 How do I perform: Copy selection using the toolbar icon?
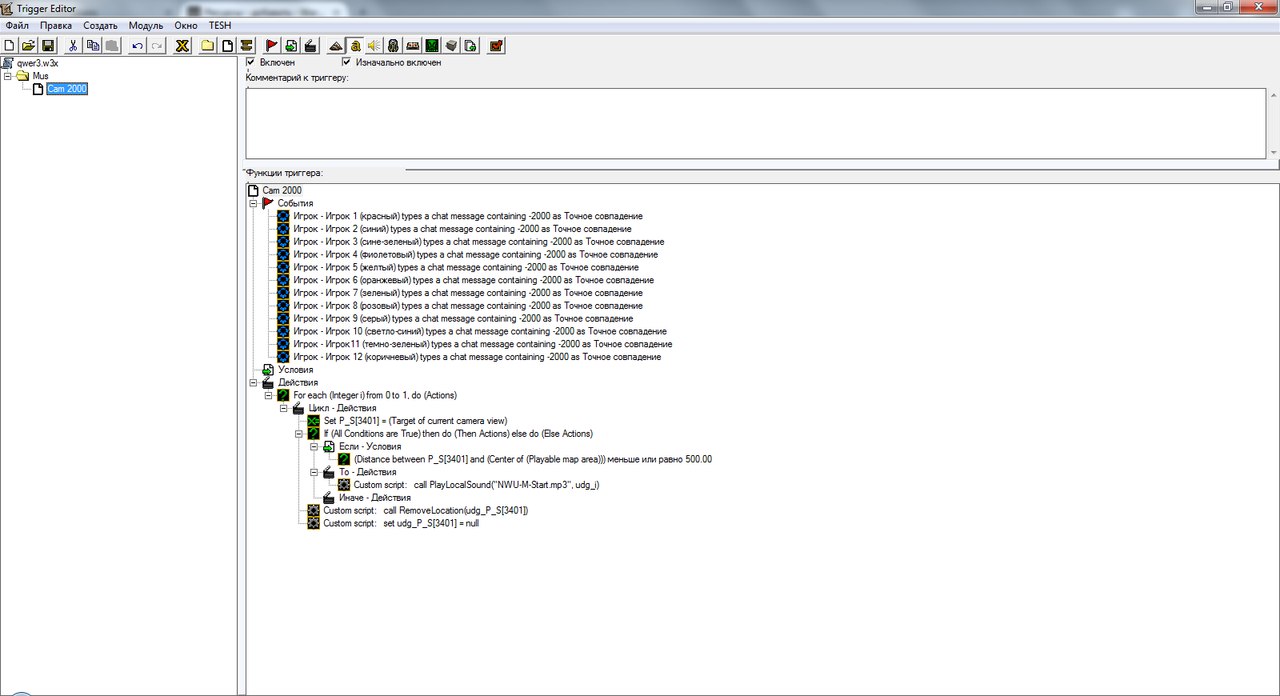click(x=92, y=45)
